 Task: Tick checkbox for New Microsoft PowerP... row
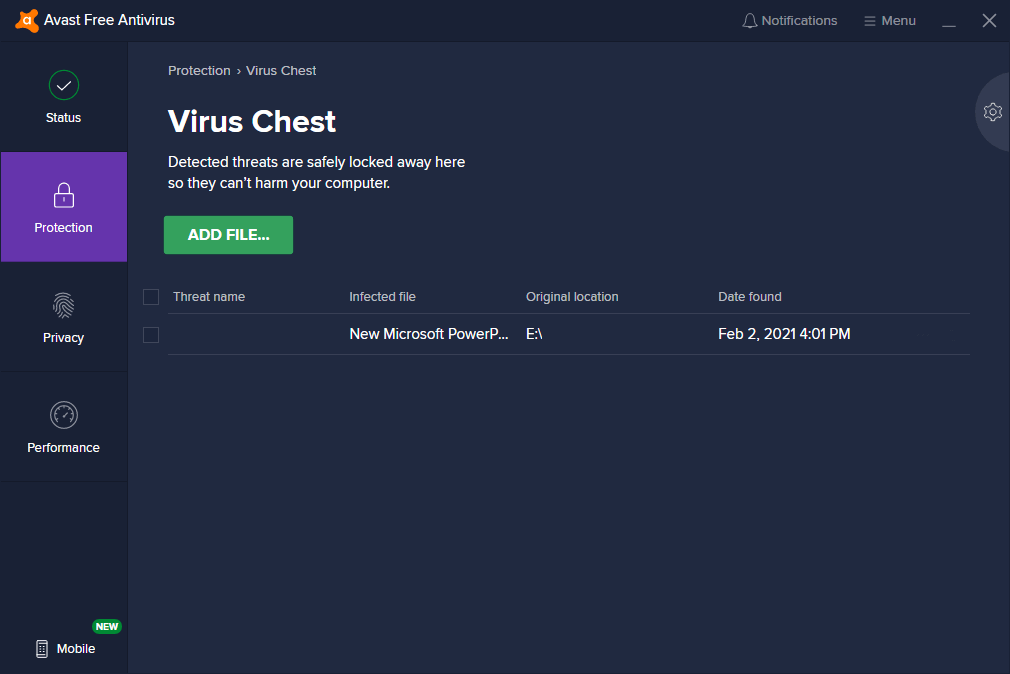tap(151, 335)
